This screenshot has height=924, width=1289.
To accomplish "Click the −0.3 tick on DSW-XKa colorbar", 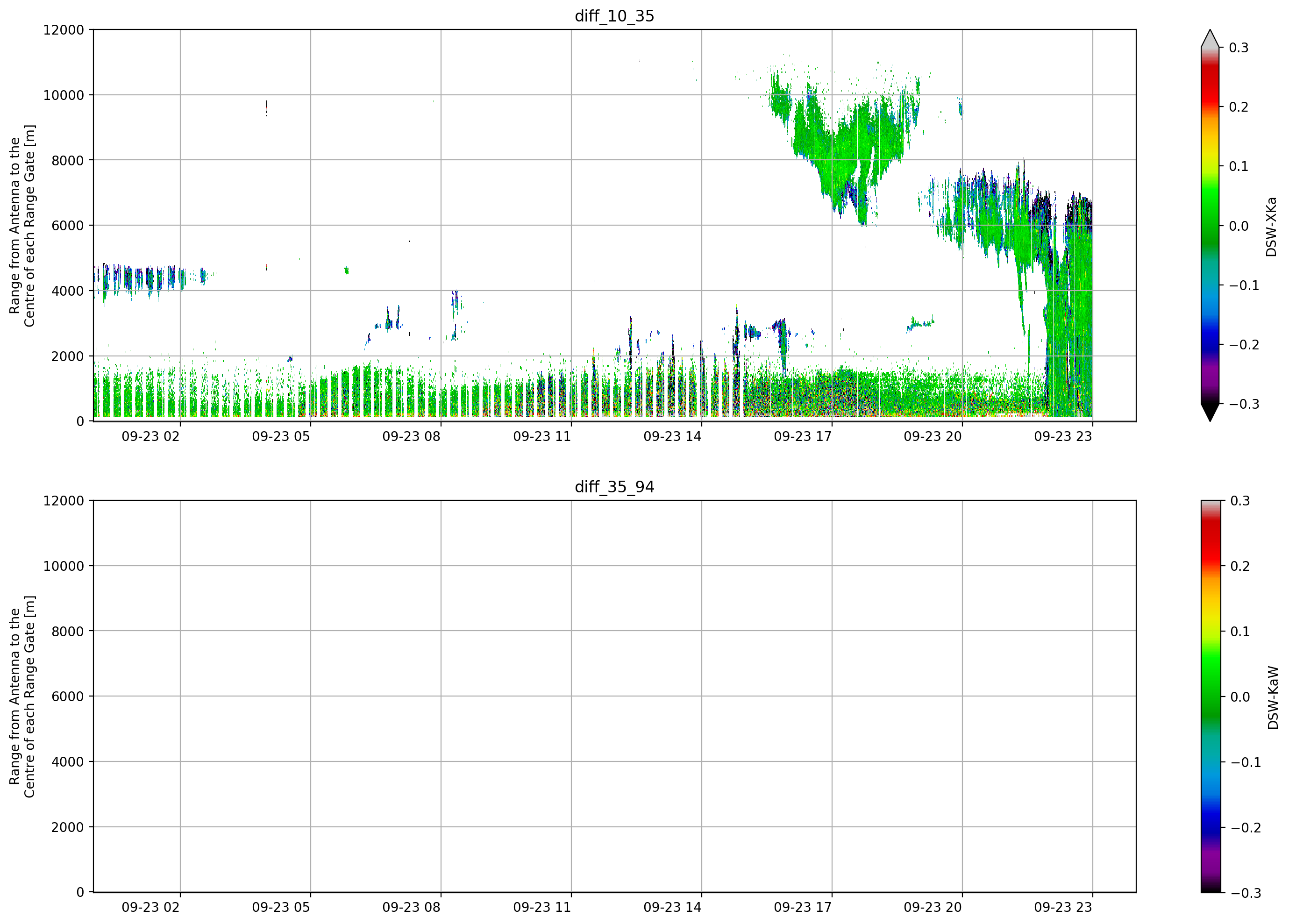I will [1244, 404].
